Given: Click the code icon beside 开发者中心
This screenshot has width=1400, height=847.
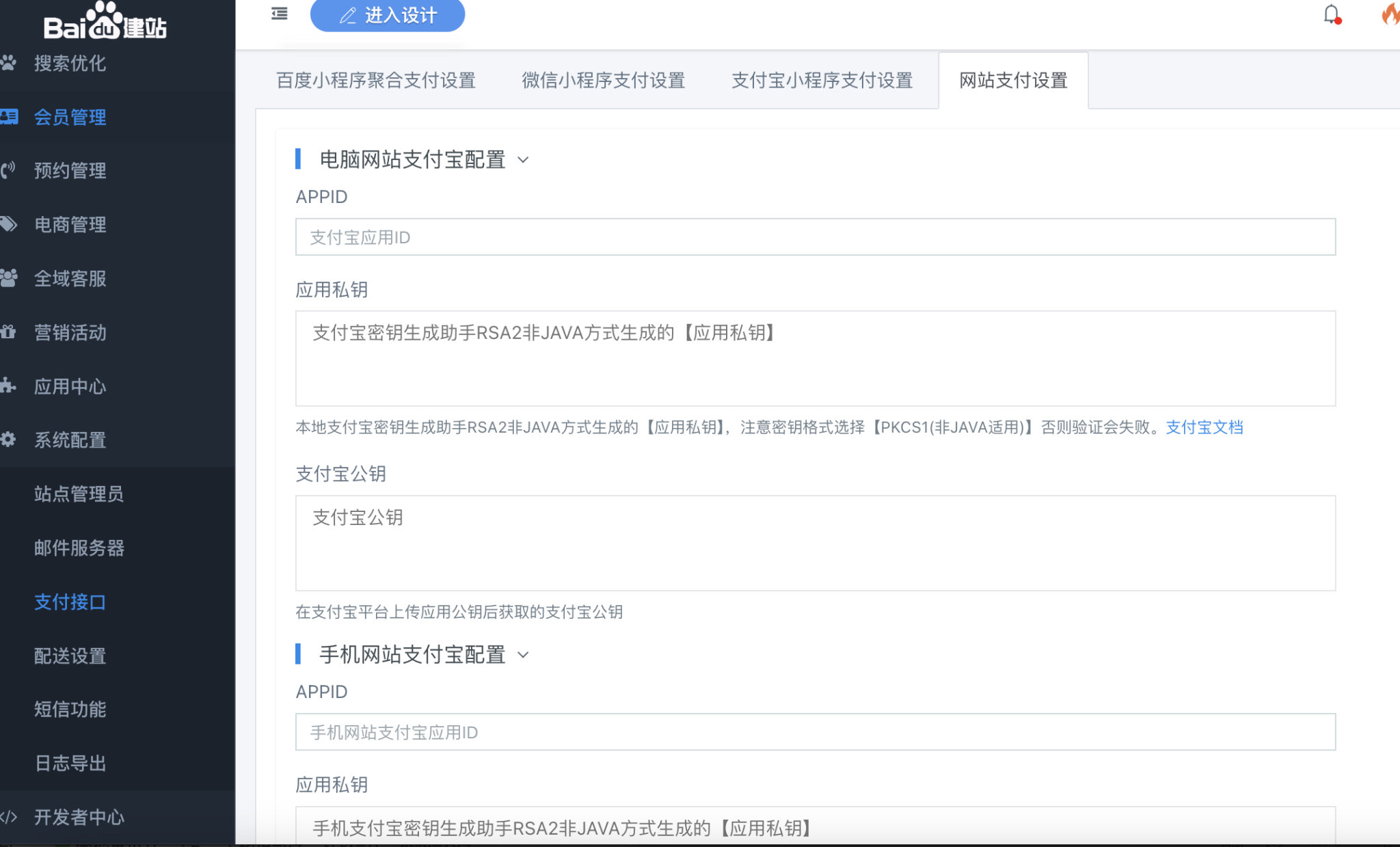Looking at the screenshot, I should [x=8, y=817].
